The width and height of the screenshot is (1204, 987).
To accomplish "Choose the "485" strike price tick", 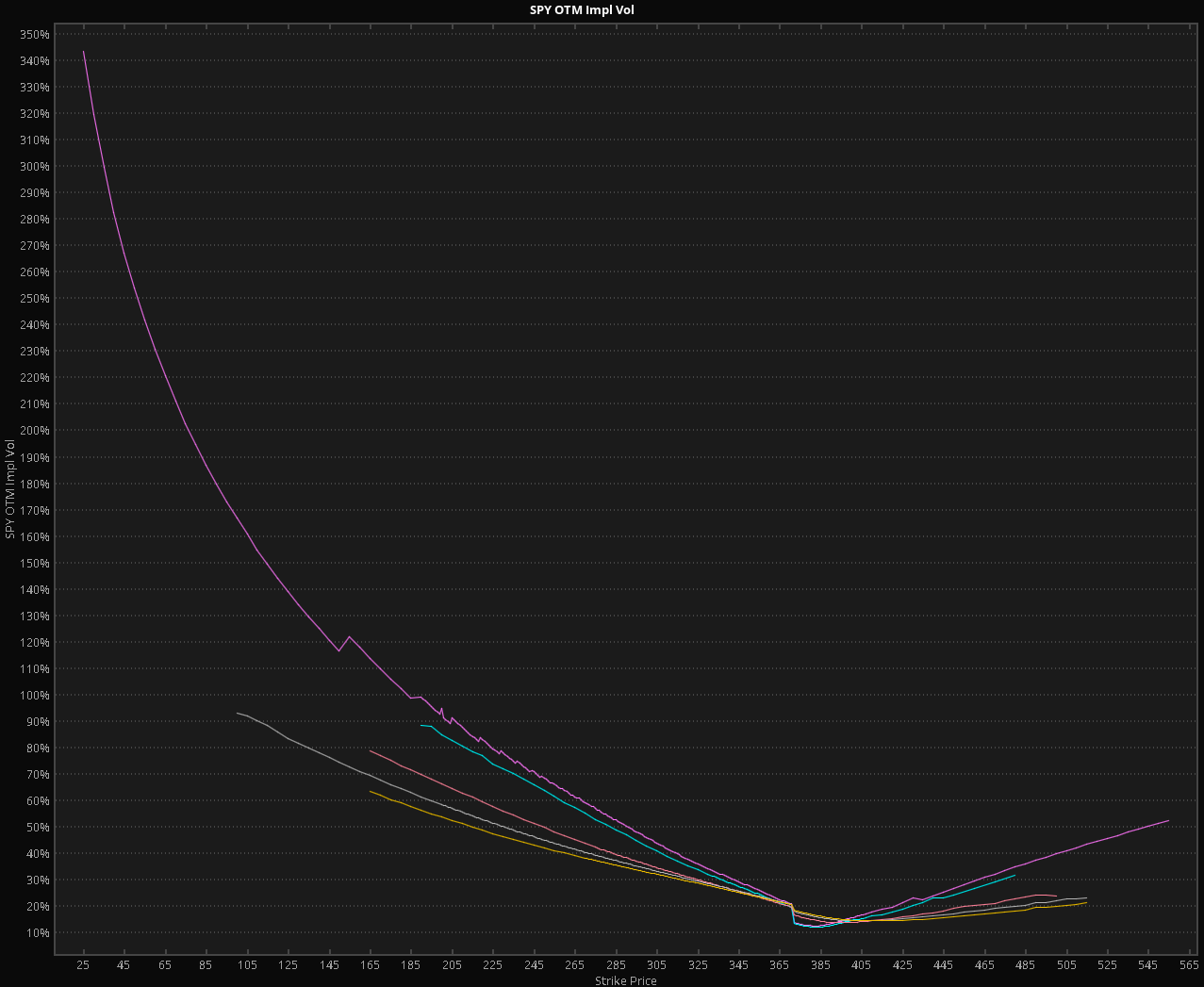I will tap(1026, 966).
